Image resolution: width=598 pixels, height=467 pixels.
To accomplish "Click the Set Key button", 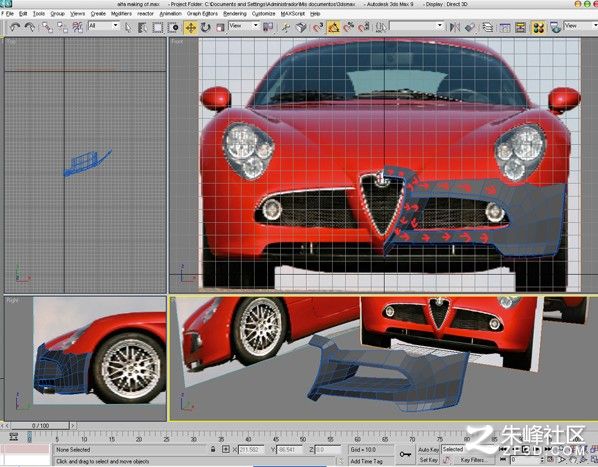I will [429, 460].
